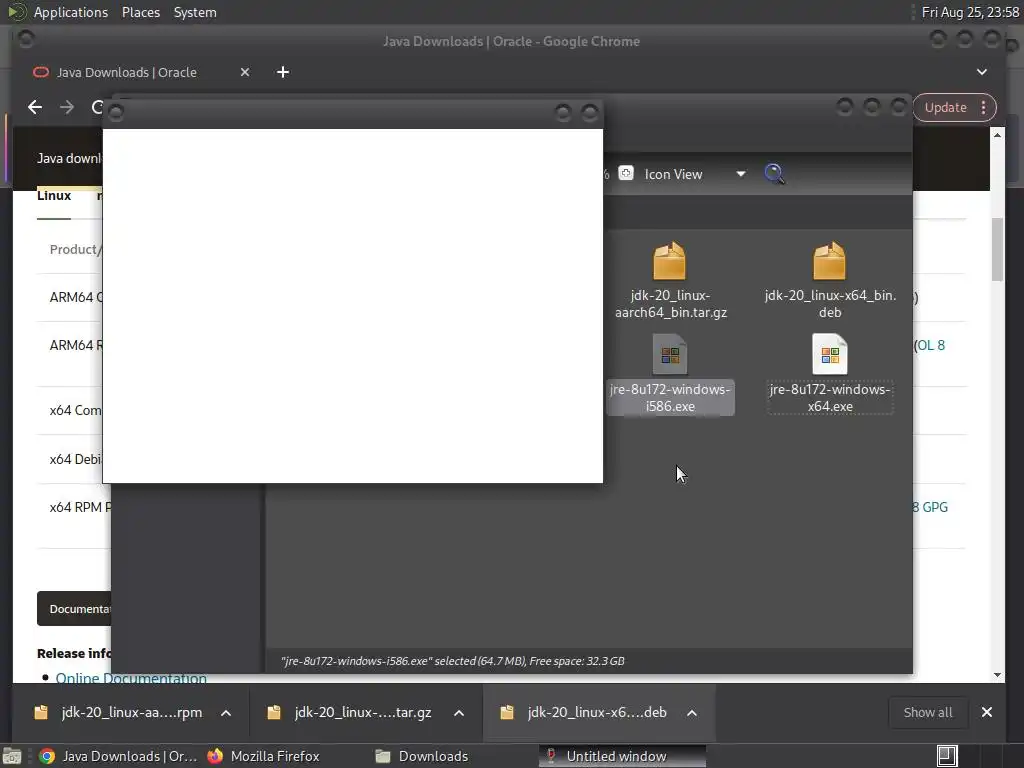Click the MATE logo icon in top panel
Screen dimensions: 1024x768
point(16,12)
